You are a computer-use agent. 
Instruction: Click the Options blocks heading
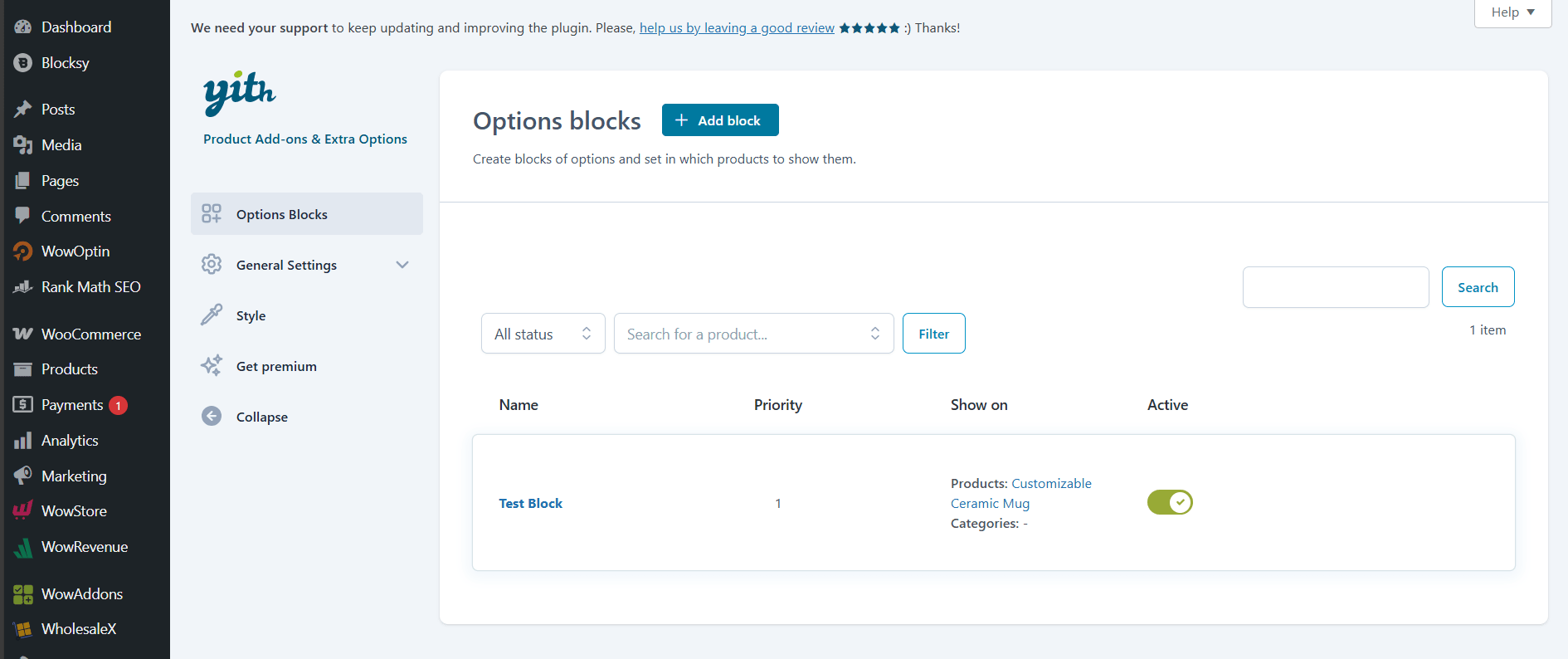tap(557, 121)
